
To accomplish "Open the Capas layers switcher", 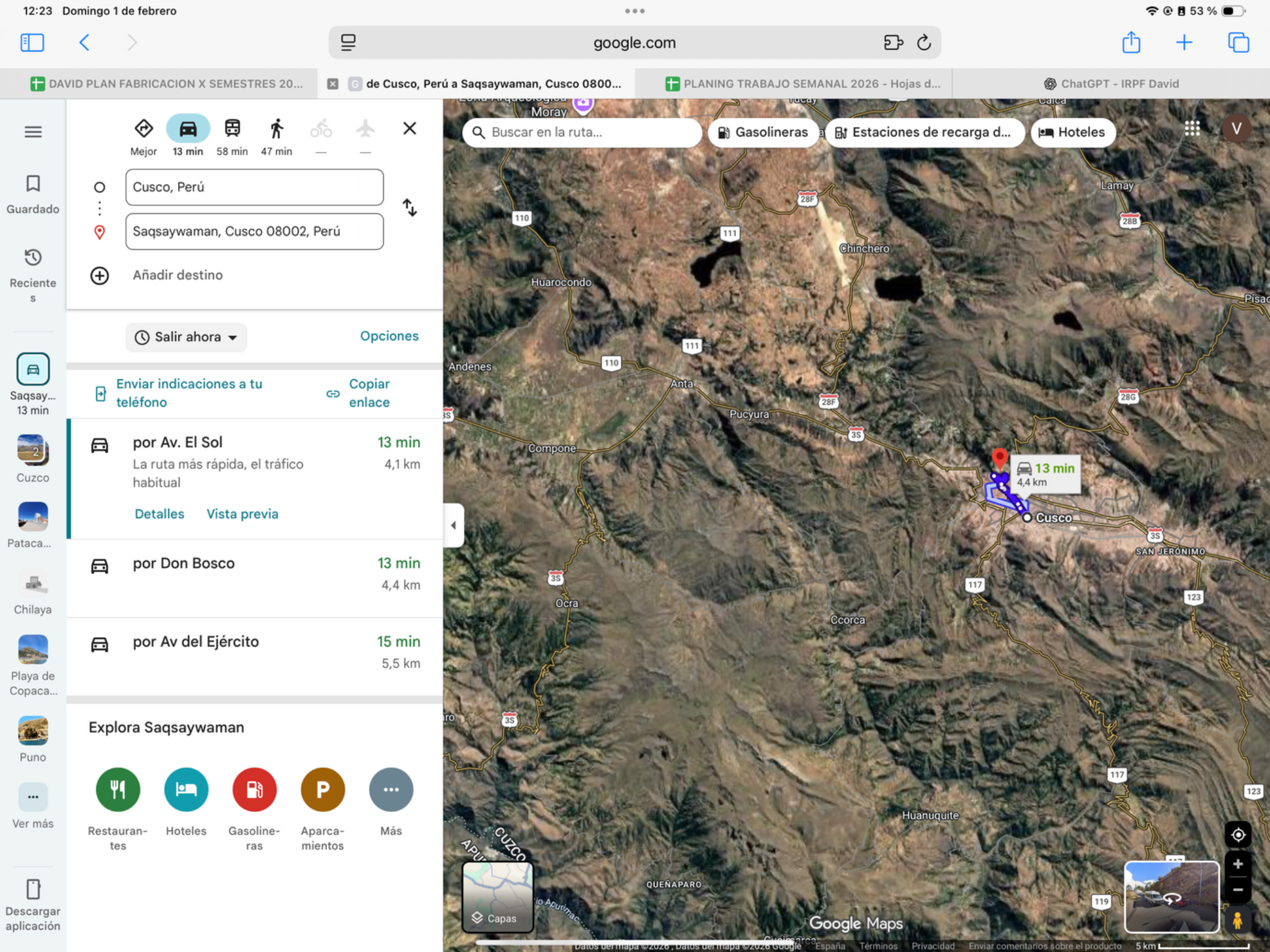I will pyautogui.click(x=497, y=896).
